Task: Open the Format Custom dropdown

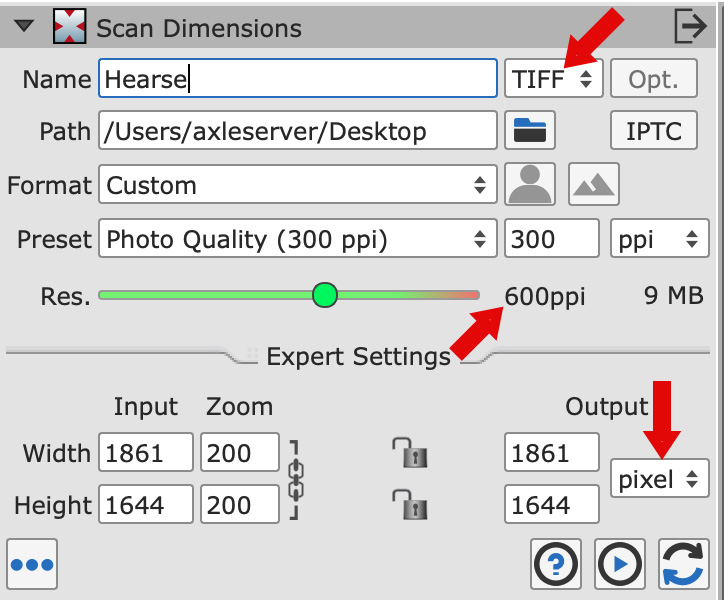Action: [x=298, y=185]
